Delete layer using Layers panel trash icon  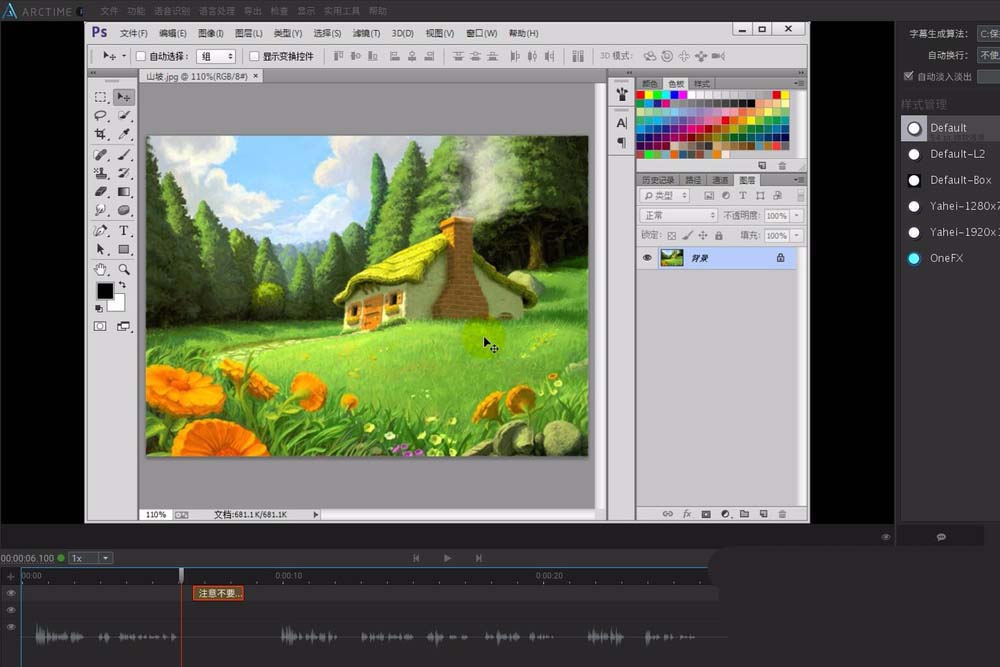pos(783,513)
